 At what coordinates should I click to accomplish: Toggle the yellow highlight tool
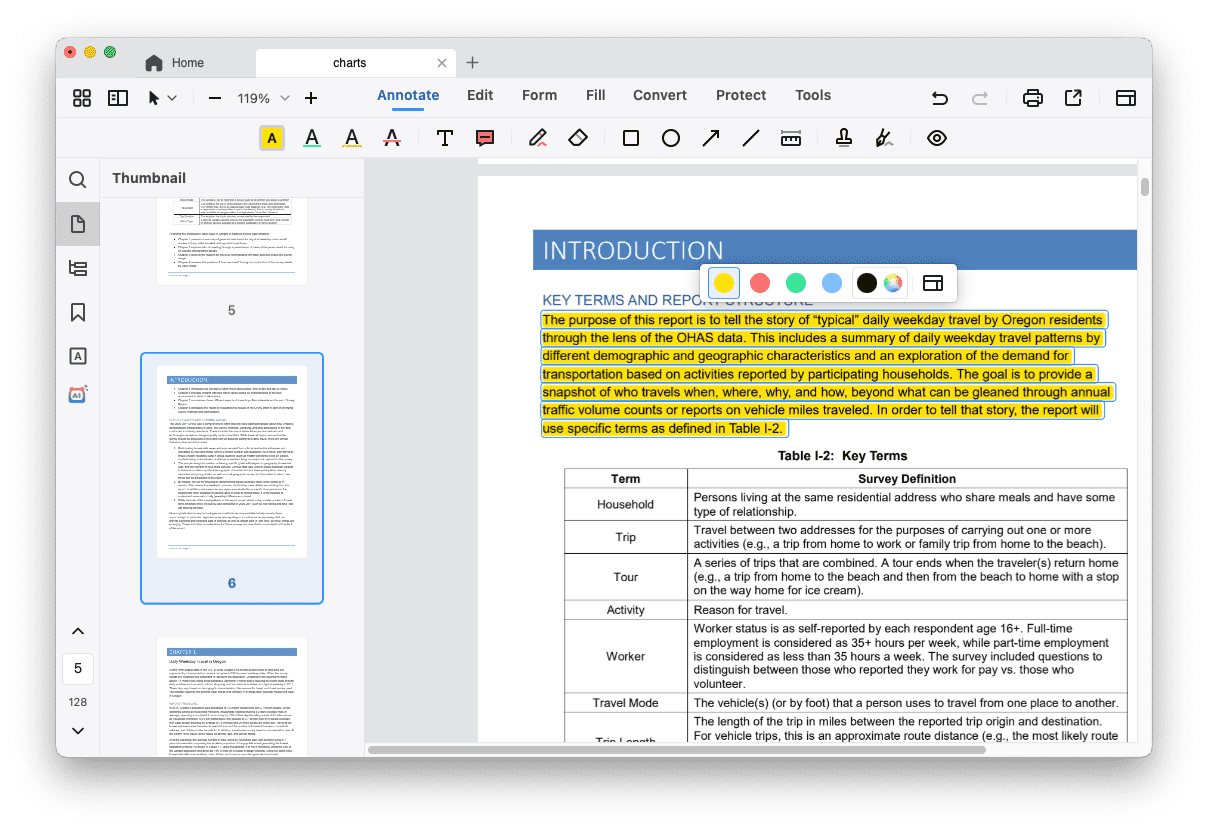(272, 138)
